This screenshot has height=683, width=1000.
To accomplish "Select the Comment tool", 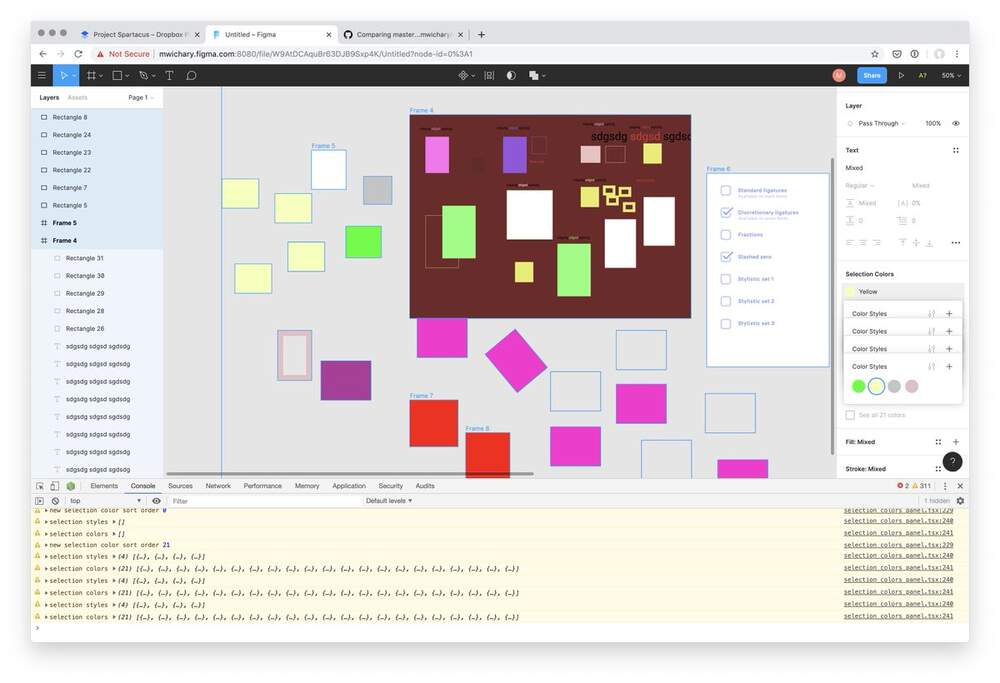I will click(191, 75).
